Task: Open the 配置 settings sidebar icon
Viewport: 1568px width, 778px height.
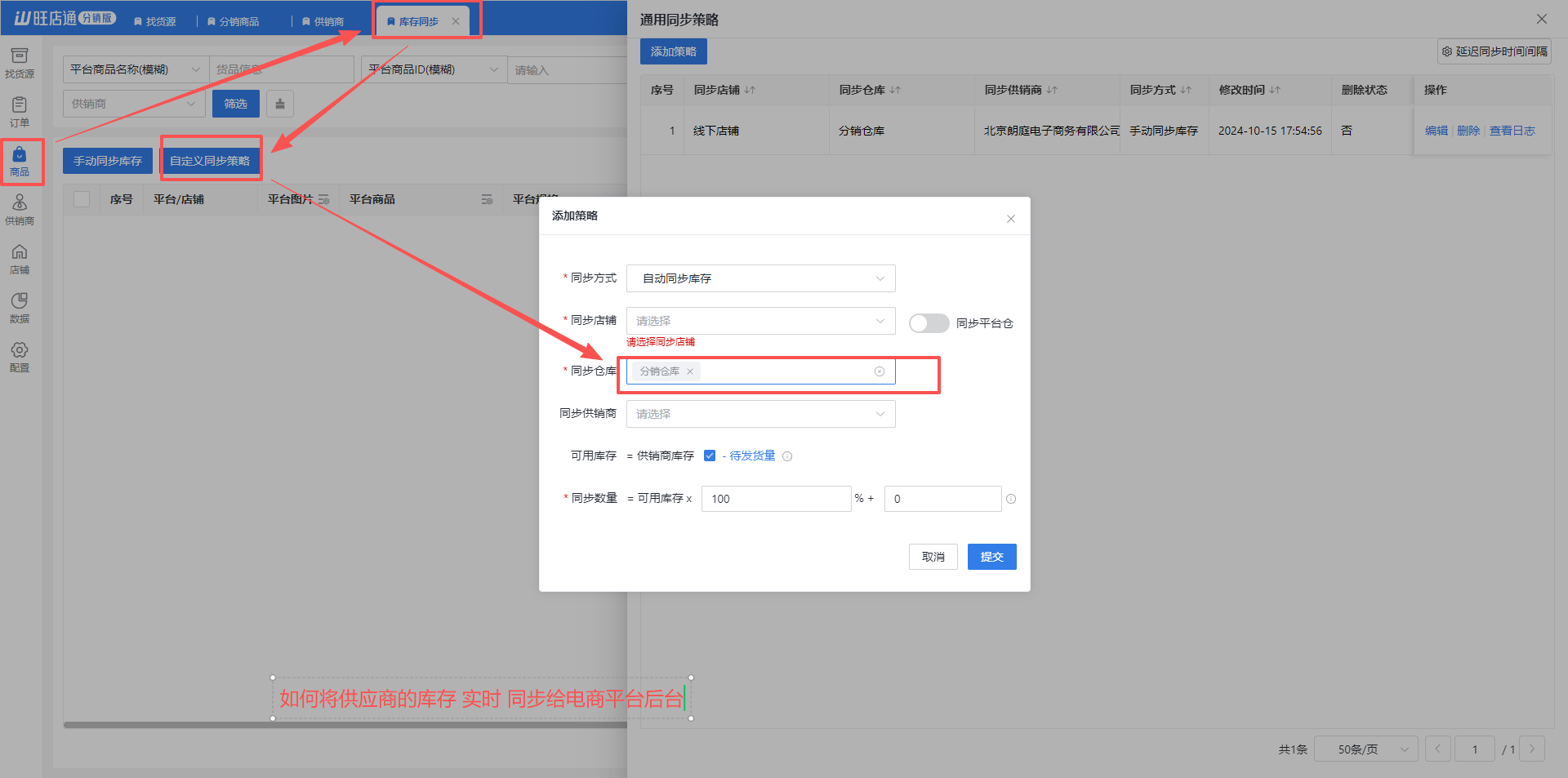Action: (20, 357)
